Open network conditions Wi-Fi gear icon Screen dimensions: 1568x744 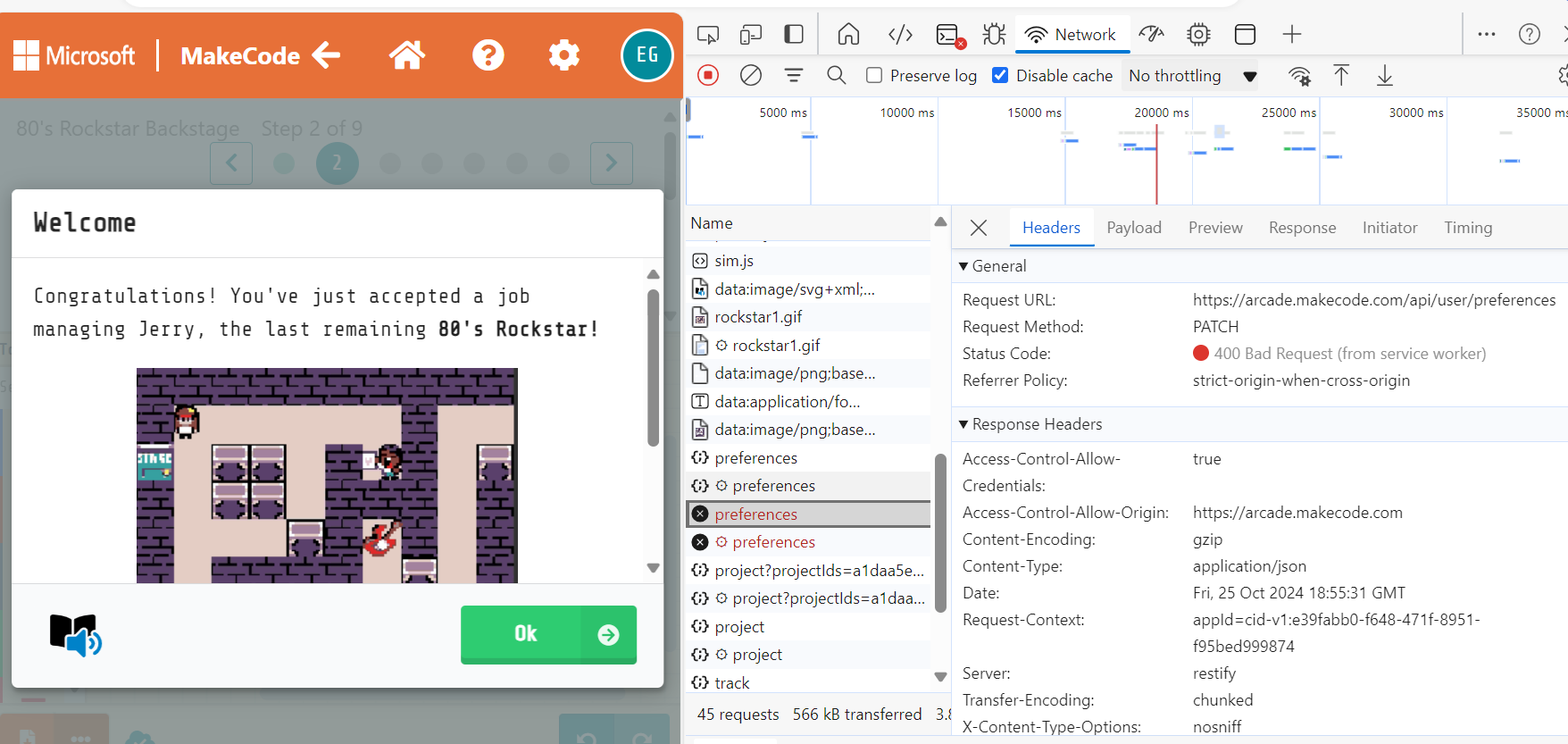pyautogui.click(x=1300, y=76)
